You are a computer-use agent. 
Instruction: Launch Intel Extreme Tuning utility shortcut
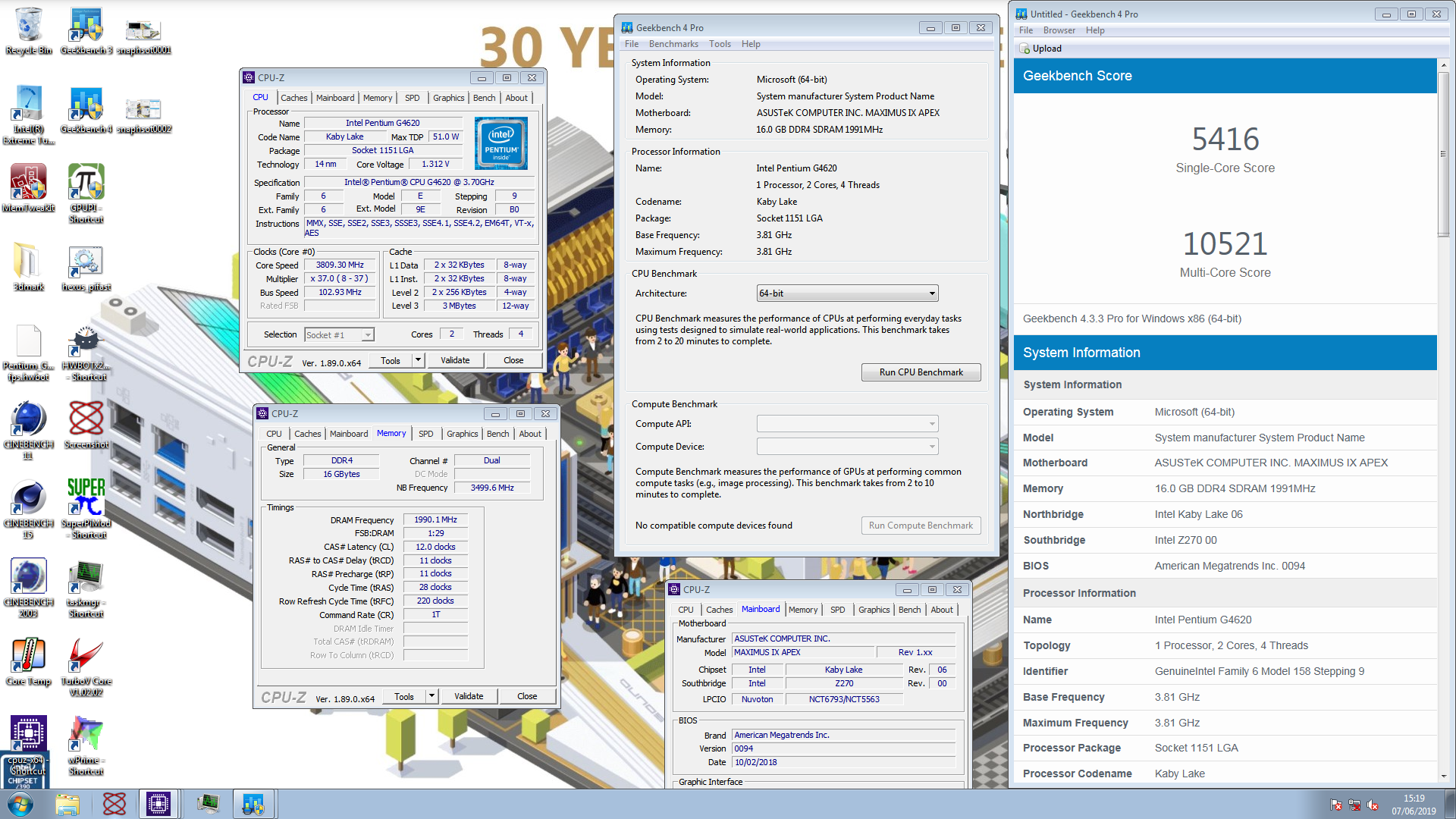28,114
